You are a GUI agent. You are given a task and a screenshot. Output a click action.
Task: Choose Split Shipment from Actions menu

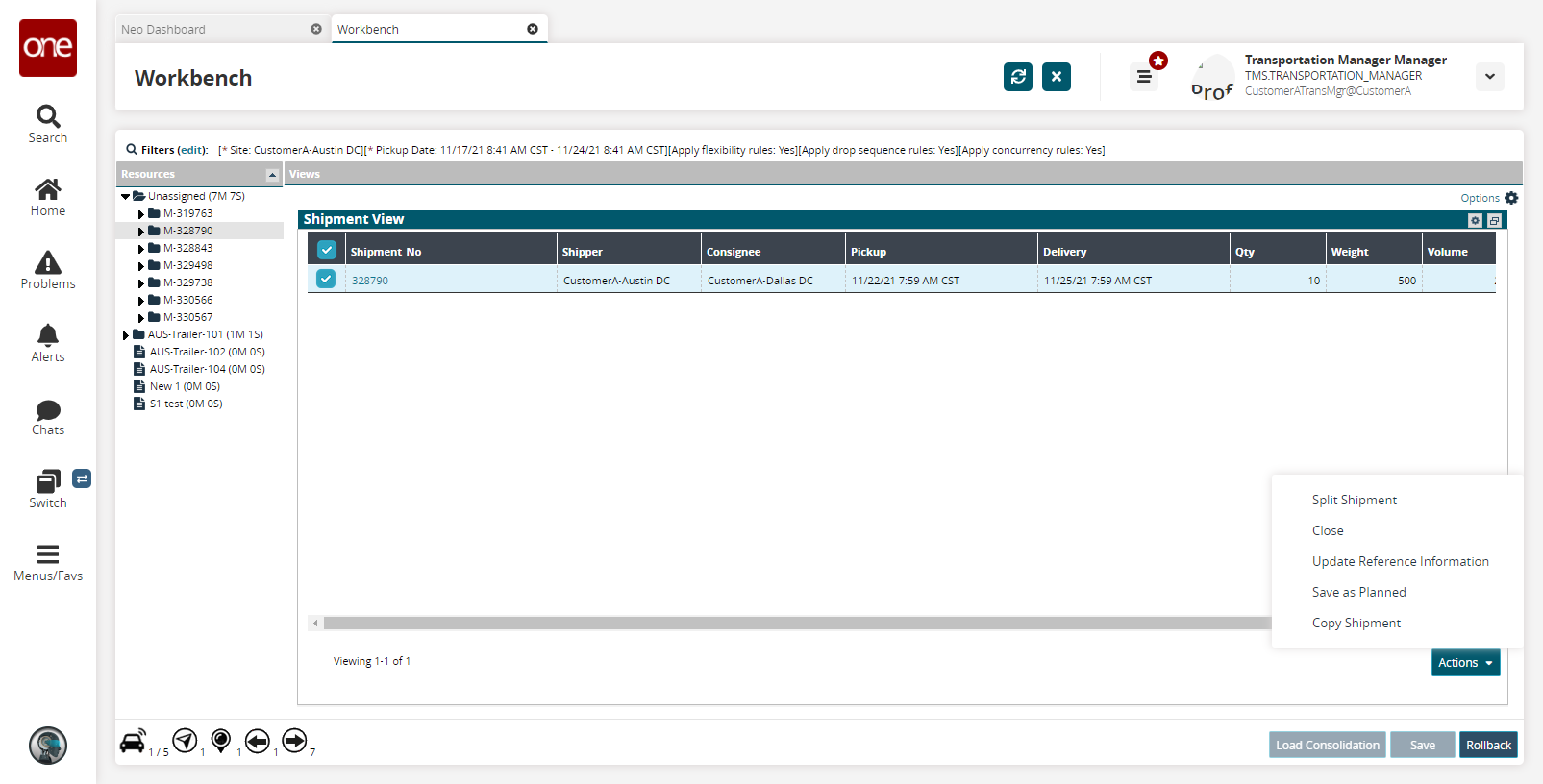[x=1355, y=500]
